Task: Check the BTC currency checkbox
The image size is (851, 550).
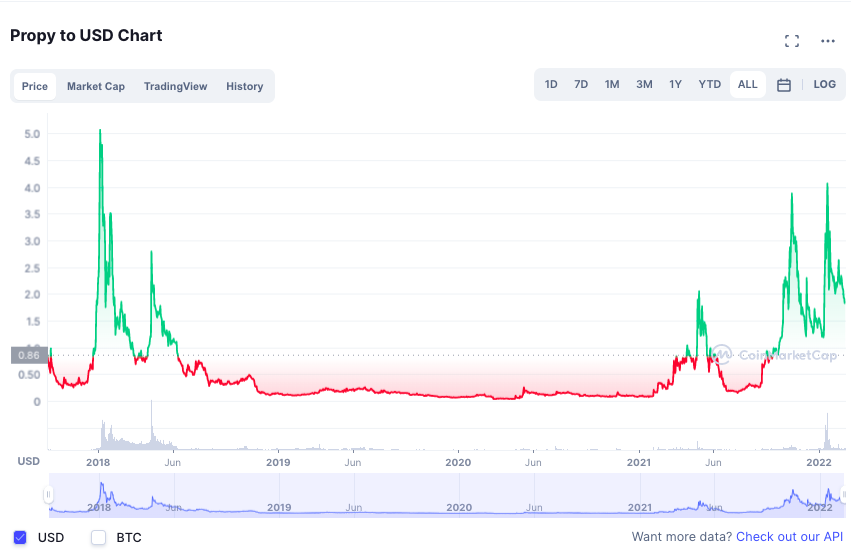Action: click(98, 538)
